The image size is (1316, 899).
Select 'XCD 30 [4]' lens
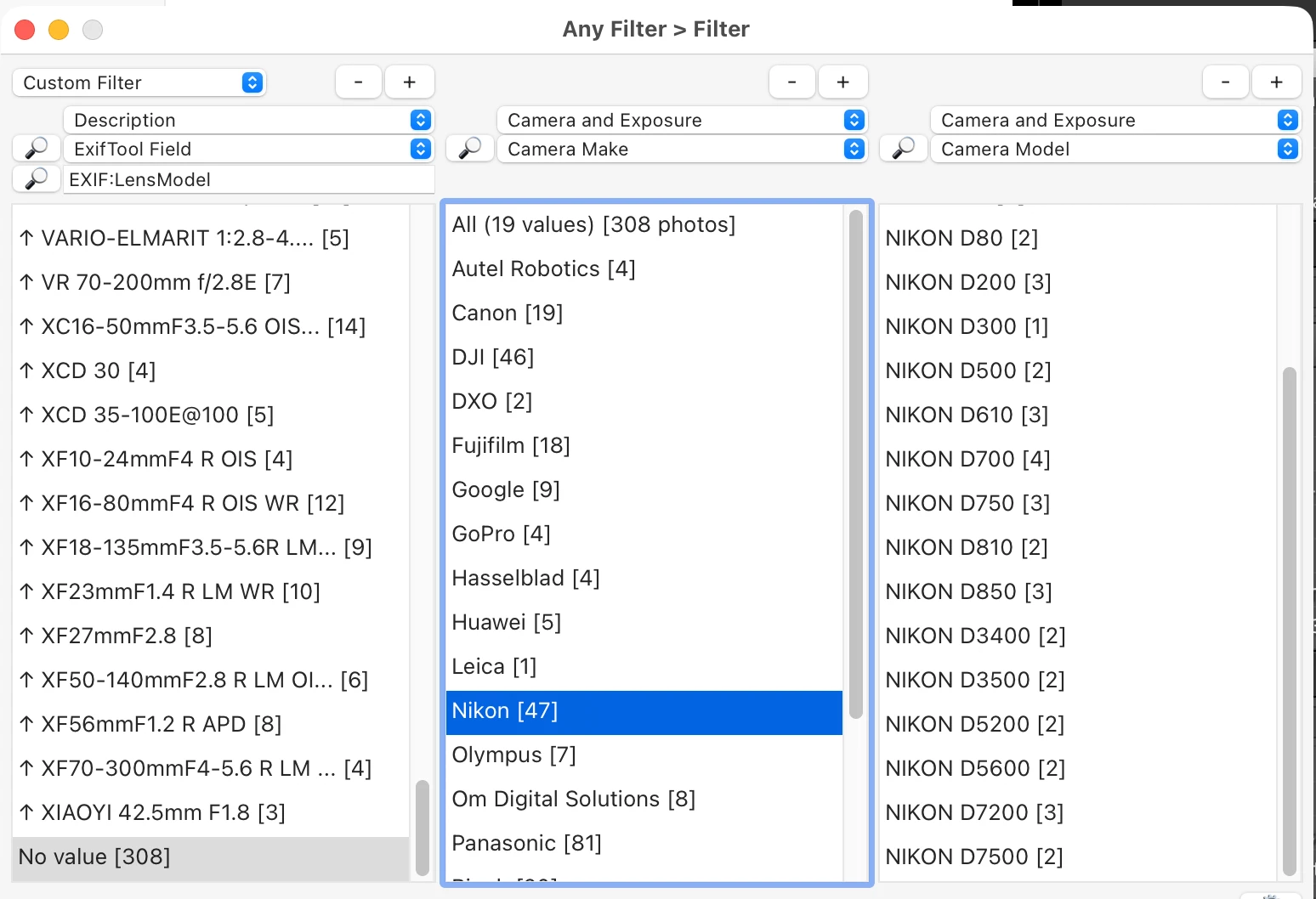coord(211,370)
